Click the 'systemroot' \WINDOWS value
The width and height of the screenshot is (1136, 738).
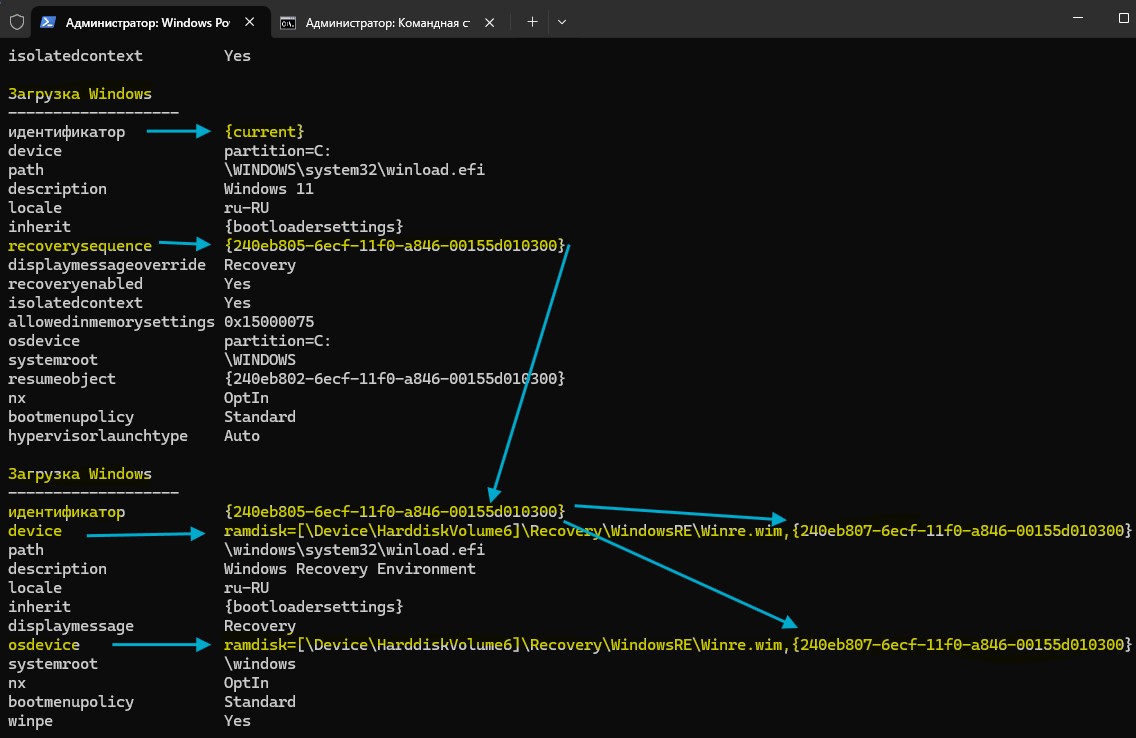[260, 360]
